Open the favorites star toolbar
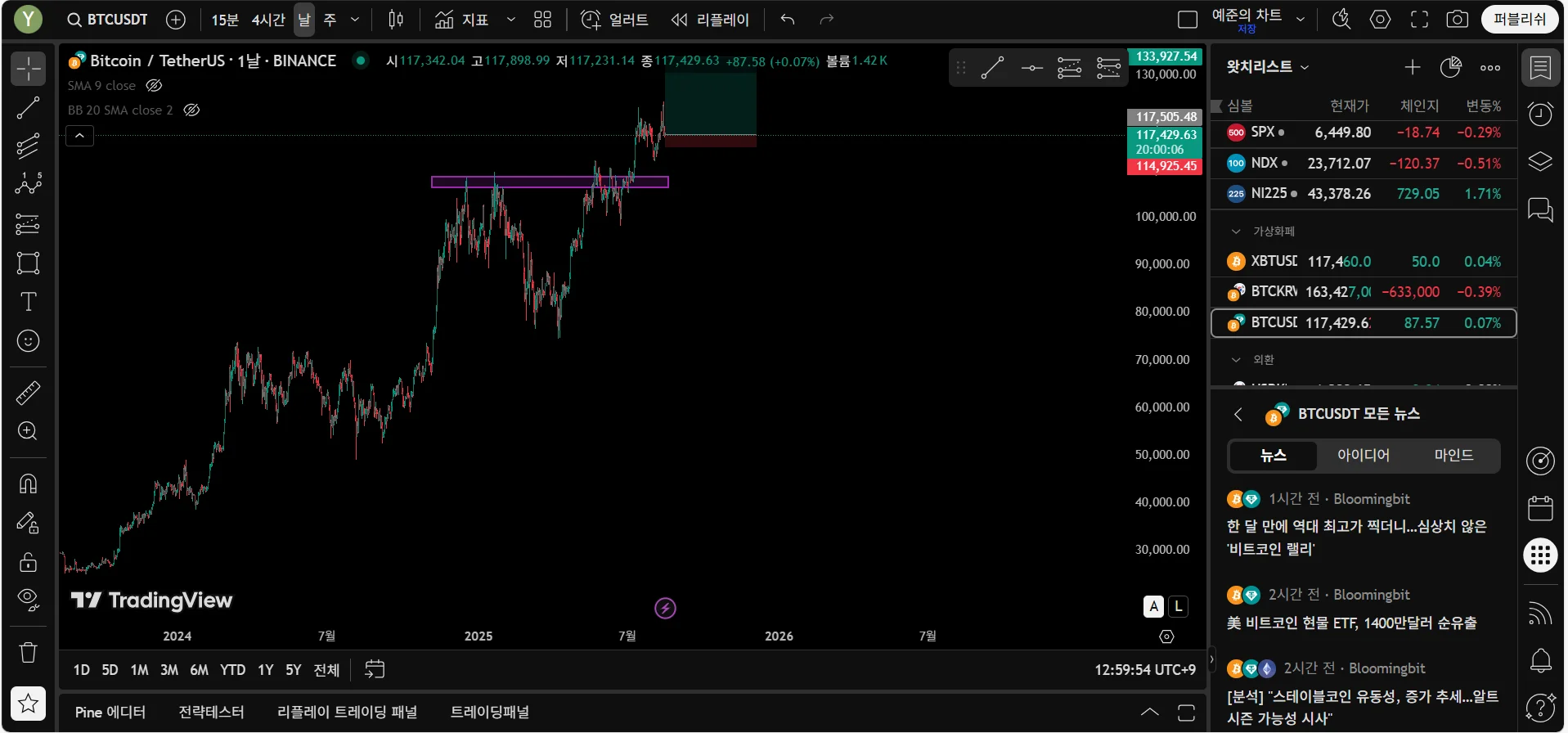This screenshot has width=1568, height=733. (x=29, y=703)
